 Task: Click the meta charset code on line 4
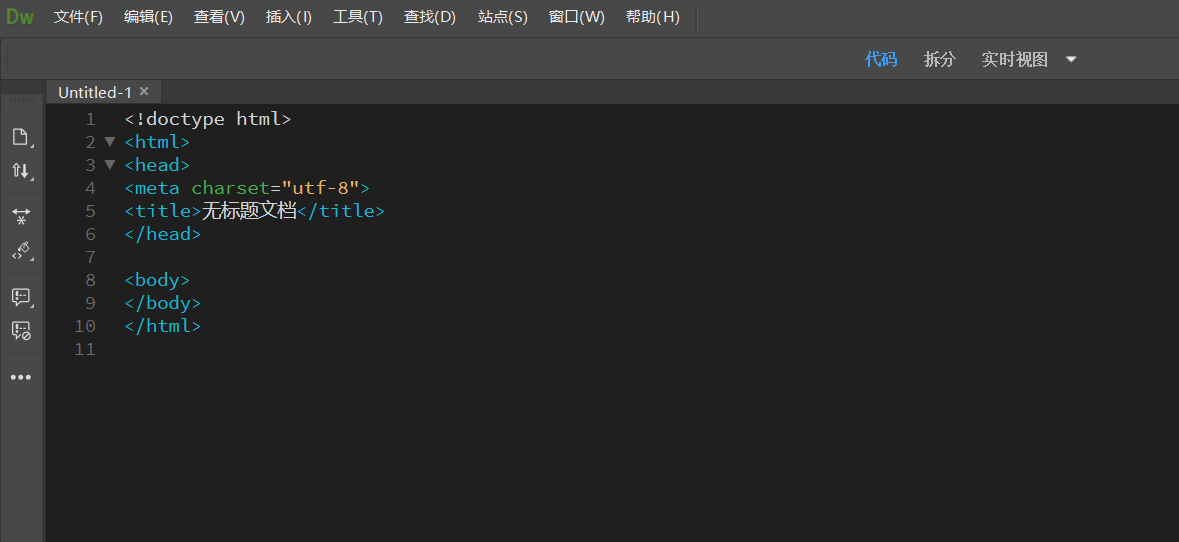pyautogui.click(x=247, y=187)
